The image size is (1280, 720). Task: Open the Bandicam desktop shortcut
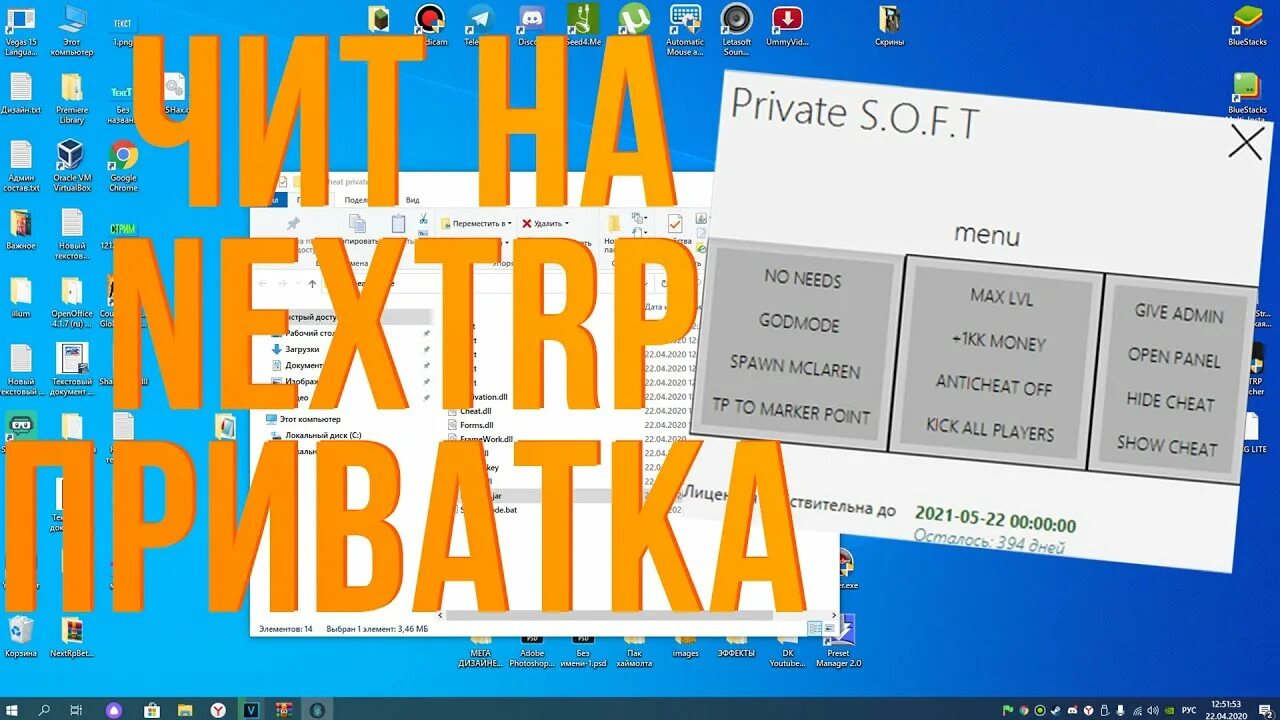[430, 27]
